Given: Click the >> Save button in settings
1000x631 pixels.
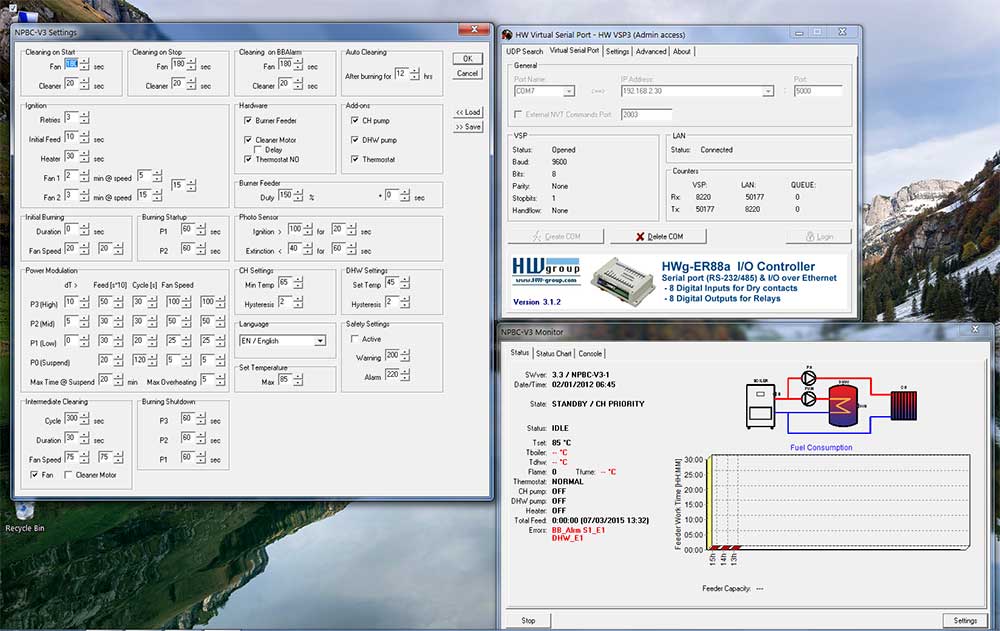Looking at the screenshot, I should [467, 127].
